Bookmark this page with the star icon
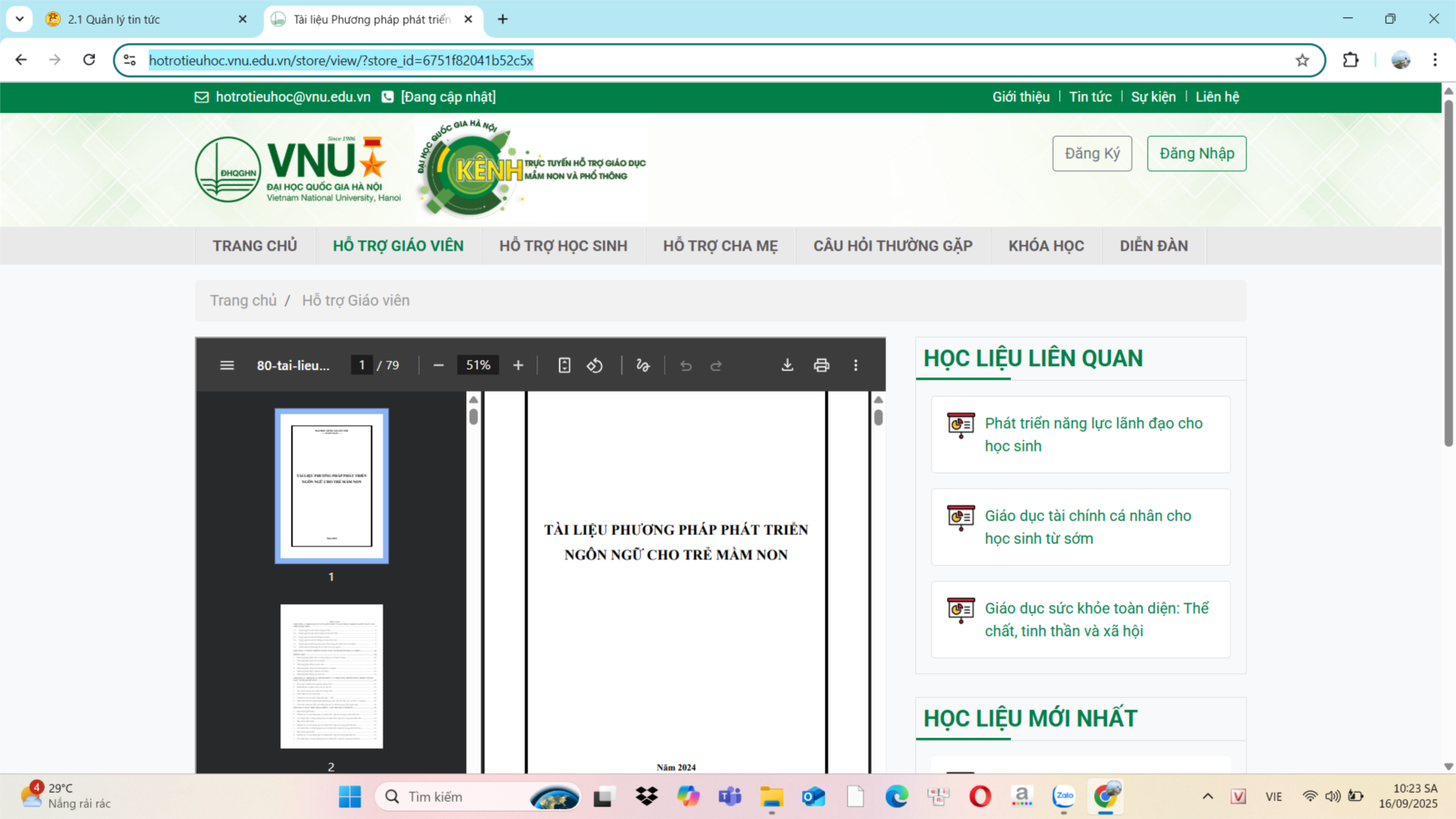Viewport: 1456px width, 819px height. point(1302,61)
